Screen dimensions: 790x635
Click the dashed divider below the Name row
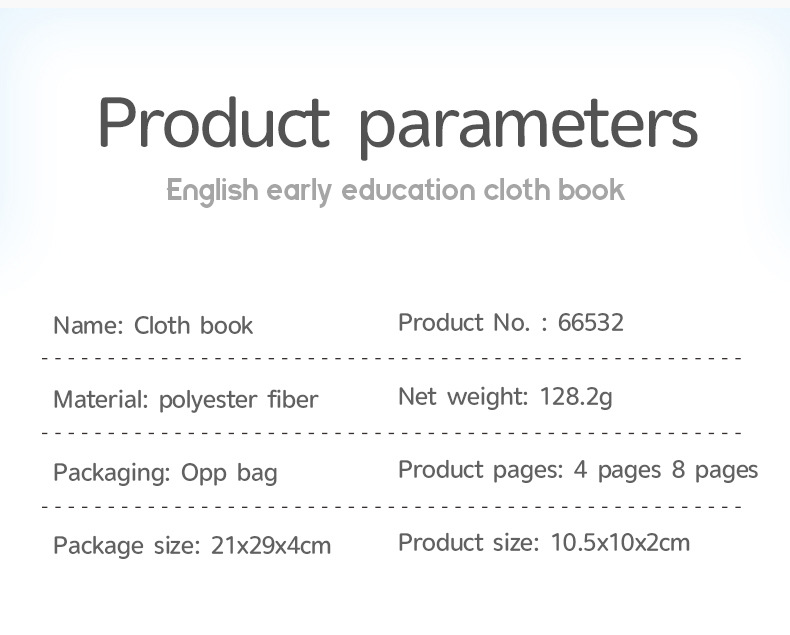tap(392, 358)
